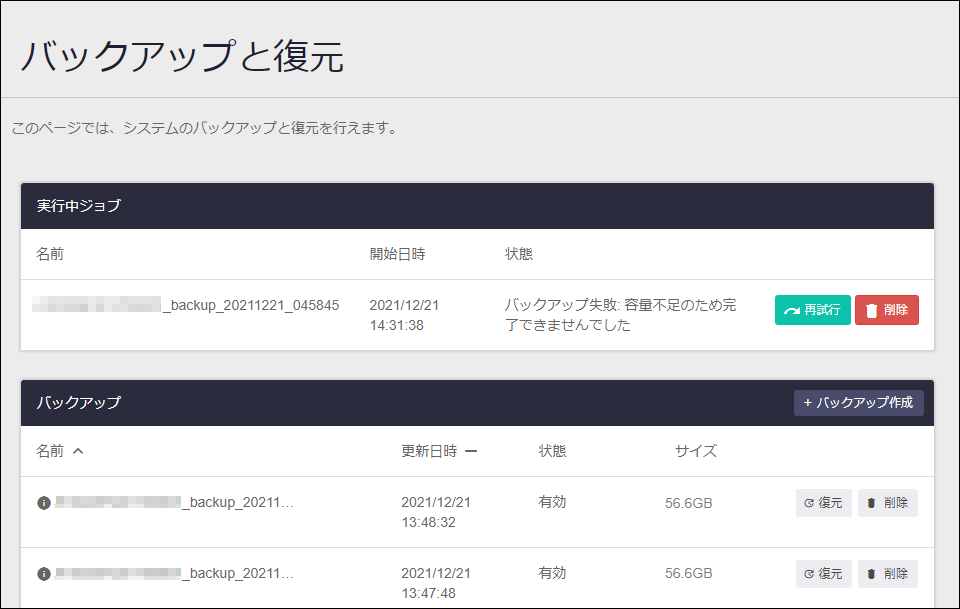The width and height of the screenshot is (960, 609).
Task: Click the サイズ column header
Action: click(695, 451)
